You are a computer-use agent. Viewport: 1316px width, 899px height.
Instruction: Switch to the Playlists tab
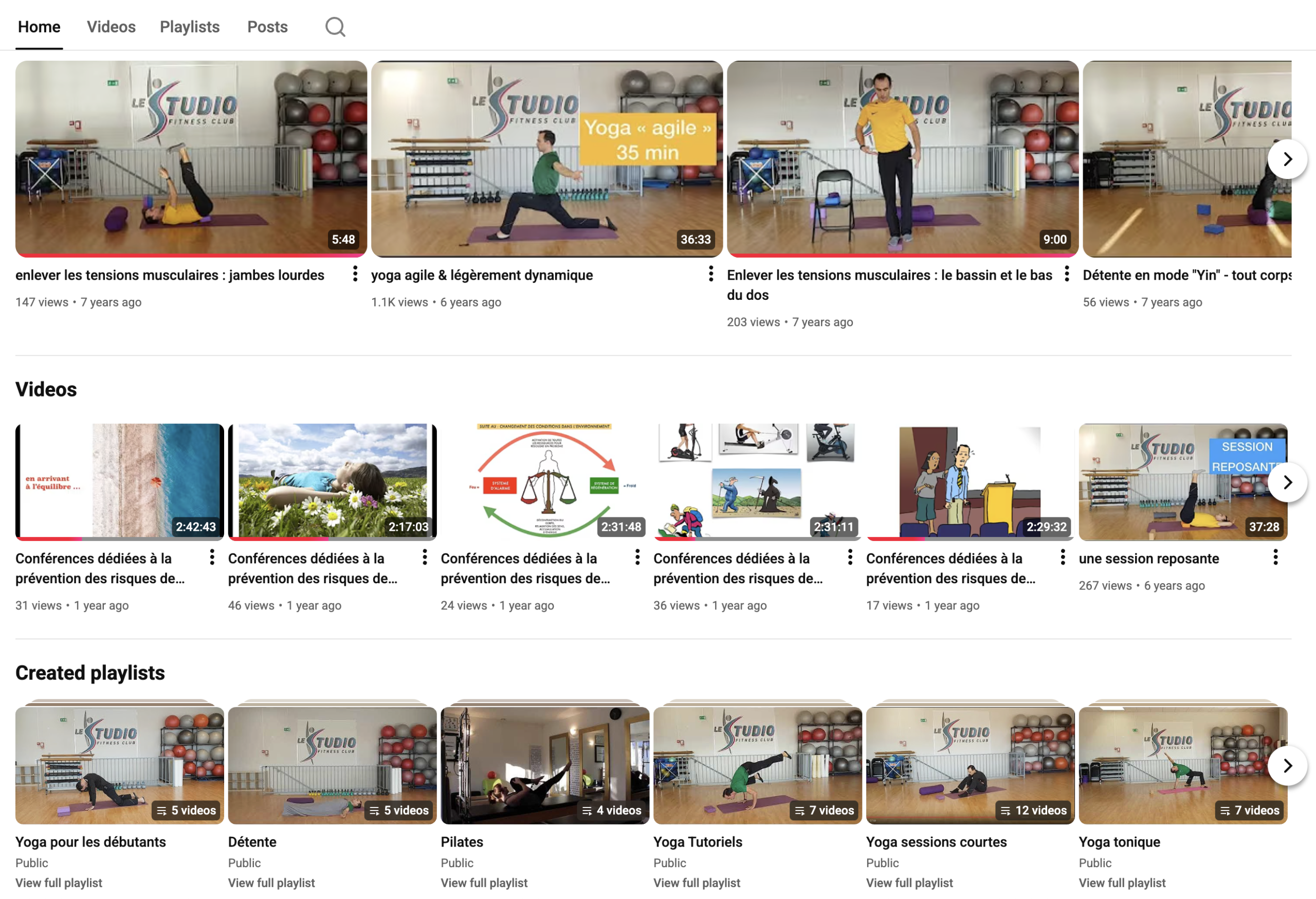189,27
